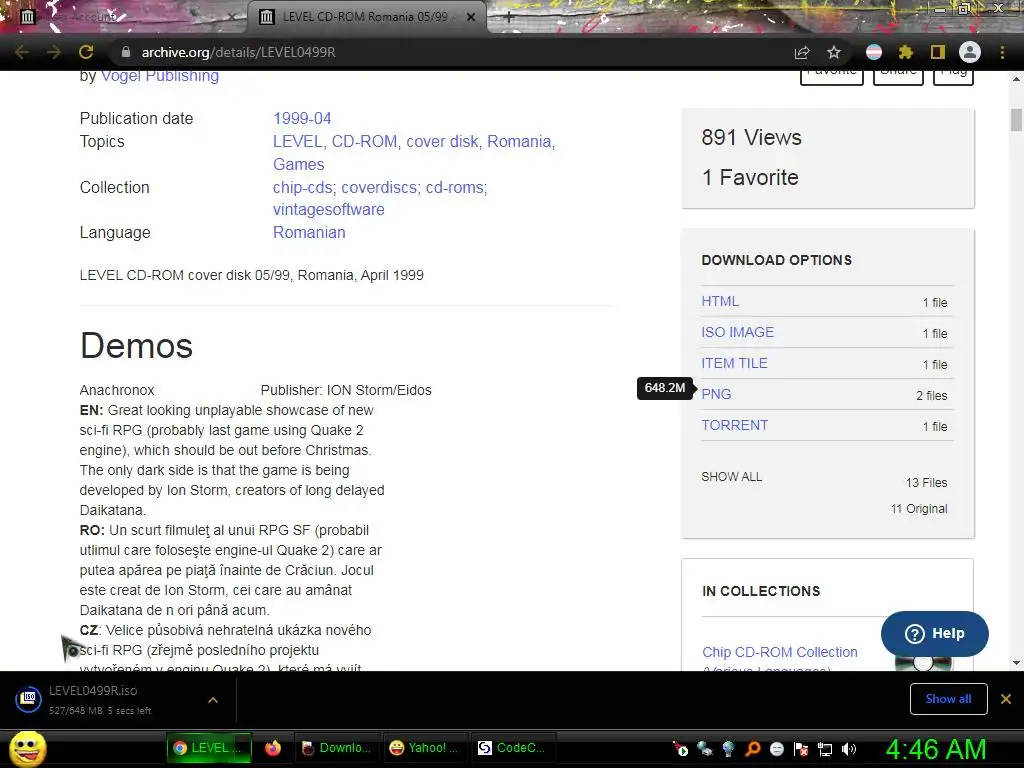Click the orange magnifier tray icon

click(753, 748)
